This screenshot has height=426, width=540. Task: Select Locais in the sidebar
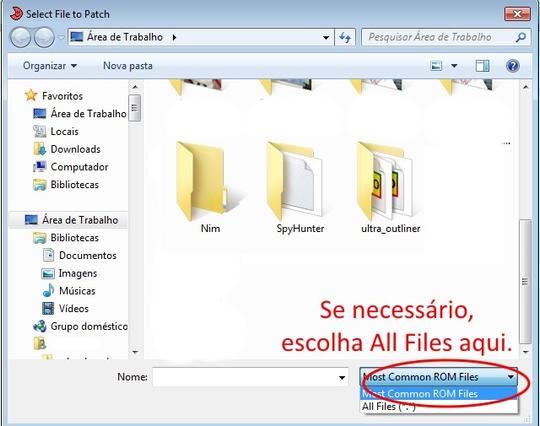(64, 131)
